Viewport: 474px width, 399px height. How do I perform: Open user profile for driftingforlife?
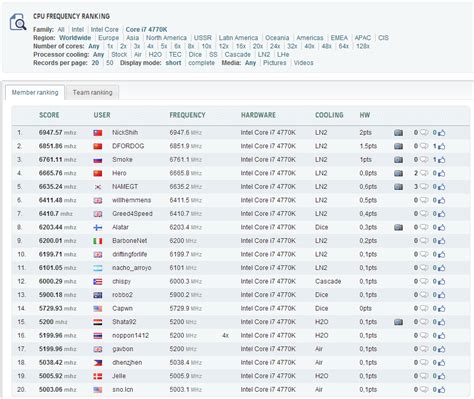(129, 254)
